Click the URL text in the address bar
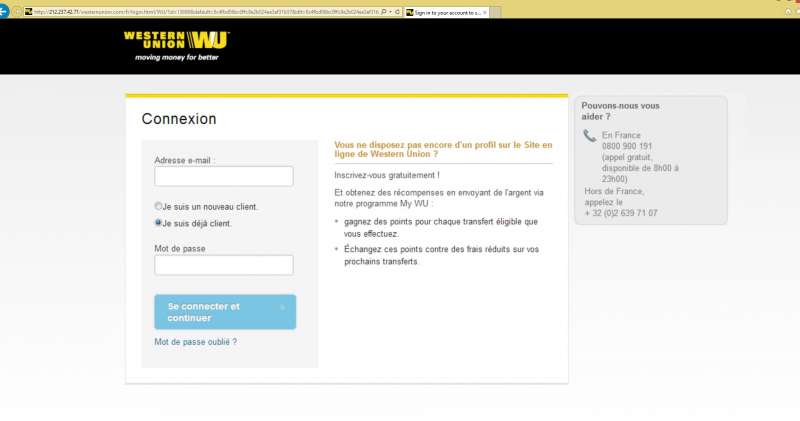The width and height of the screenshot is (800, 421). pyautogui.click(x=200, y=11)
